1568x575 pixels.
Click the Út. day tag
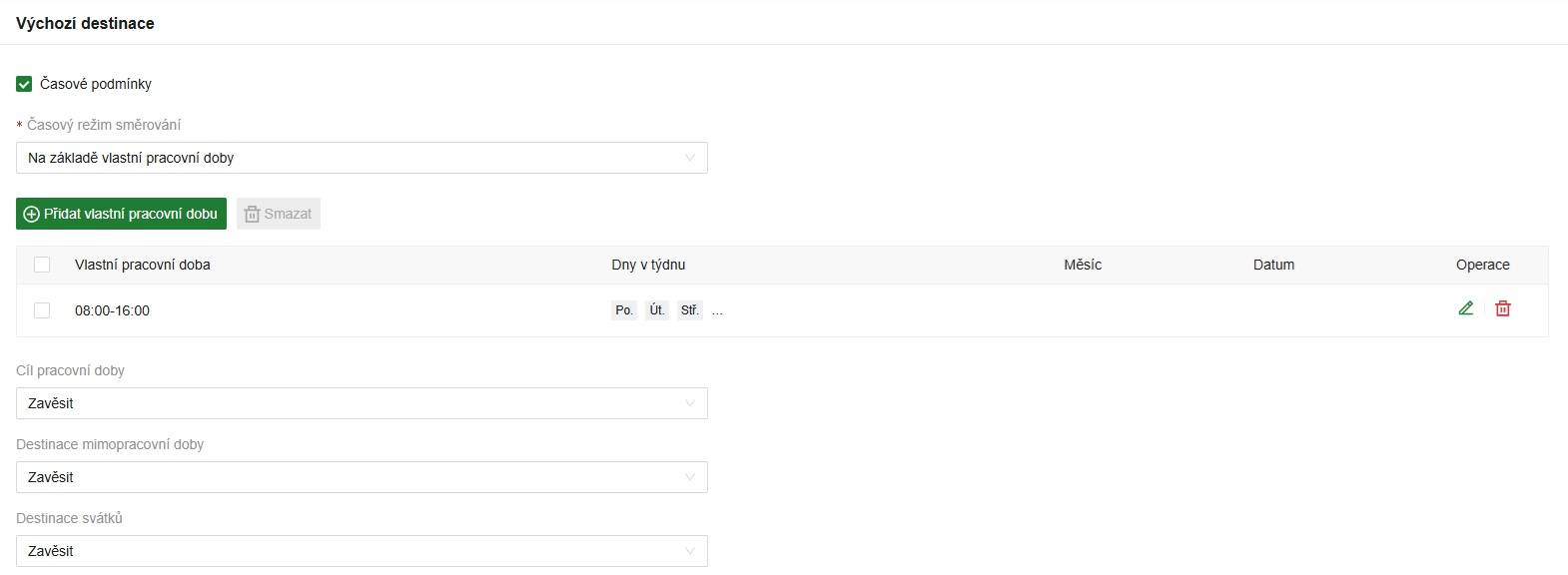click(657, 310)
